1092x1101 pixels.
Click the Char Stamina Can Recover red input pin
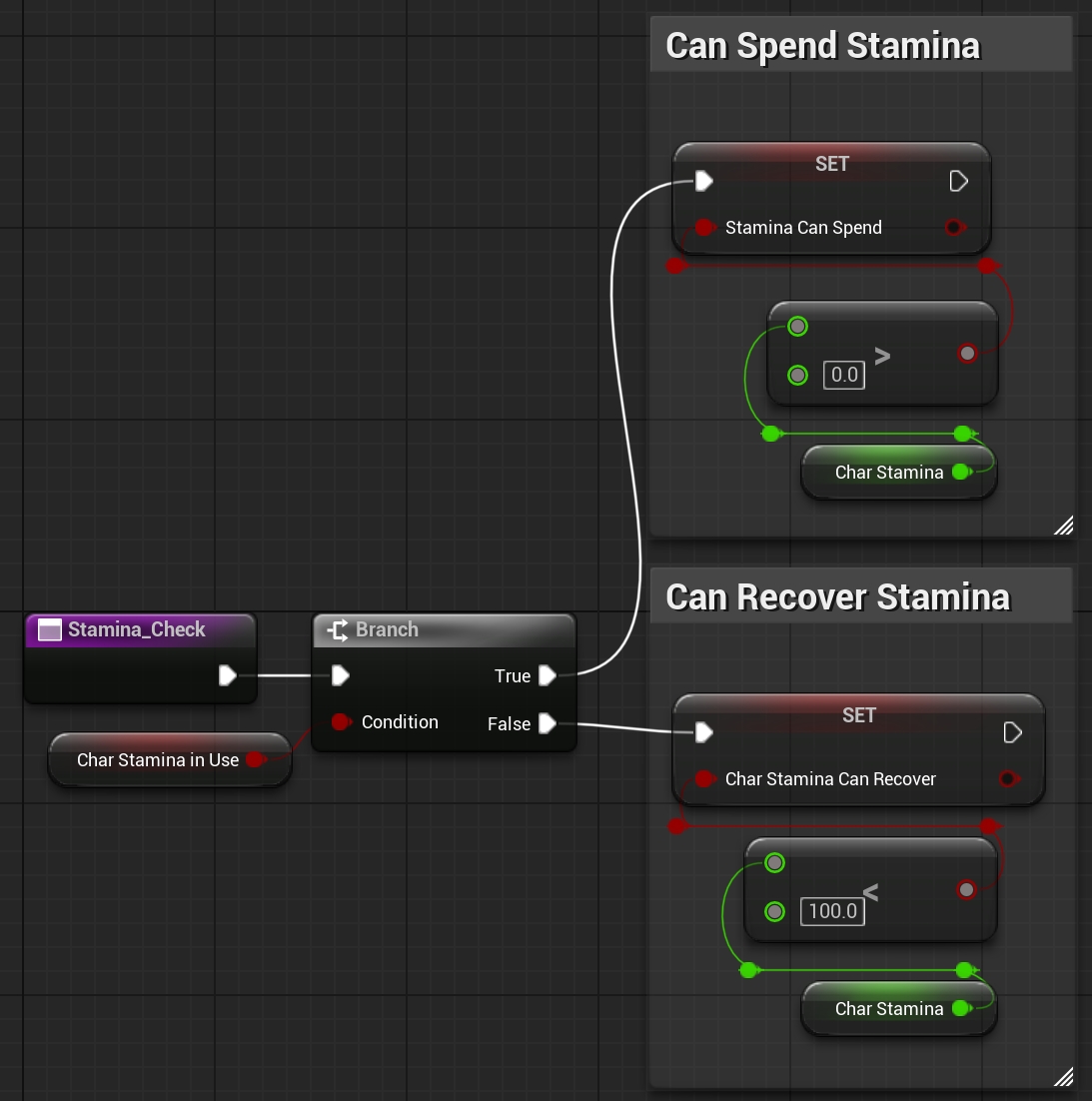(x=704, y=779)
